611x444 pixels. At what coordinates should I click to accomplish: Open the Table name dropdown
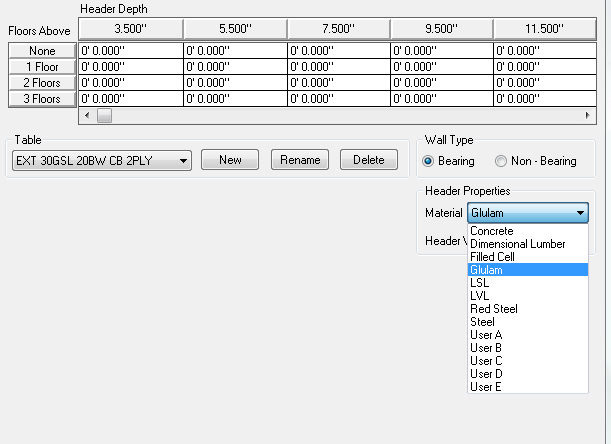[181, 160]
